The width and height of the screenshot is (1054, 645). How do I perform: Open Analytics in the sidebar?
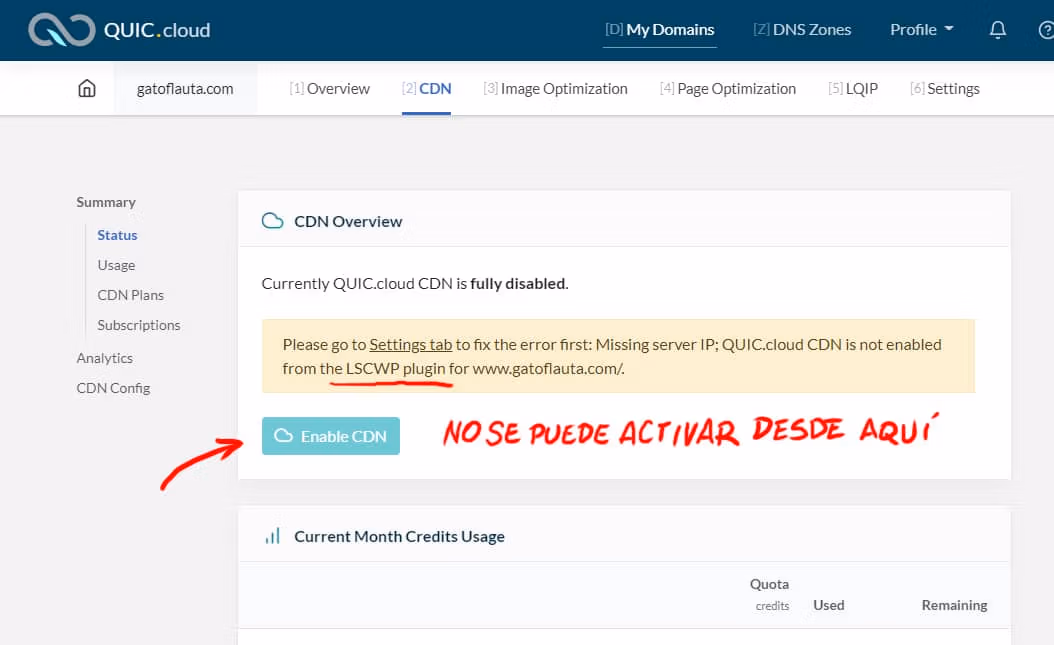[x=104, y=358]
